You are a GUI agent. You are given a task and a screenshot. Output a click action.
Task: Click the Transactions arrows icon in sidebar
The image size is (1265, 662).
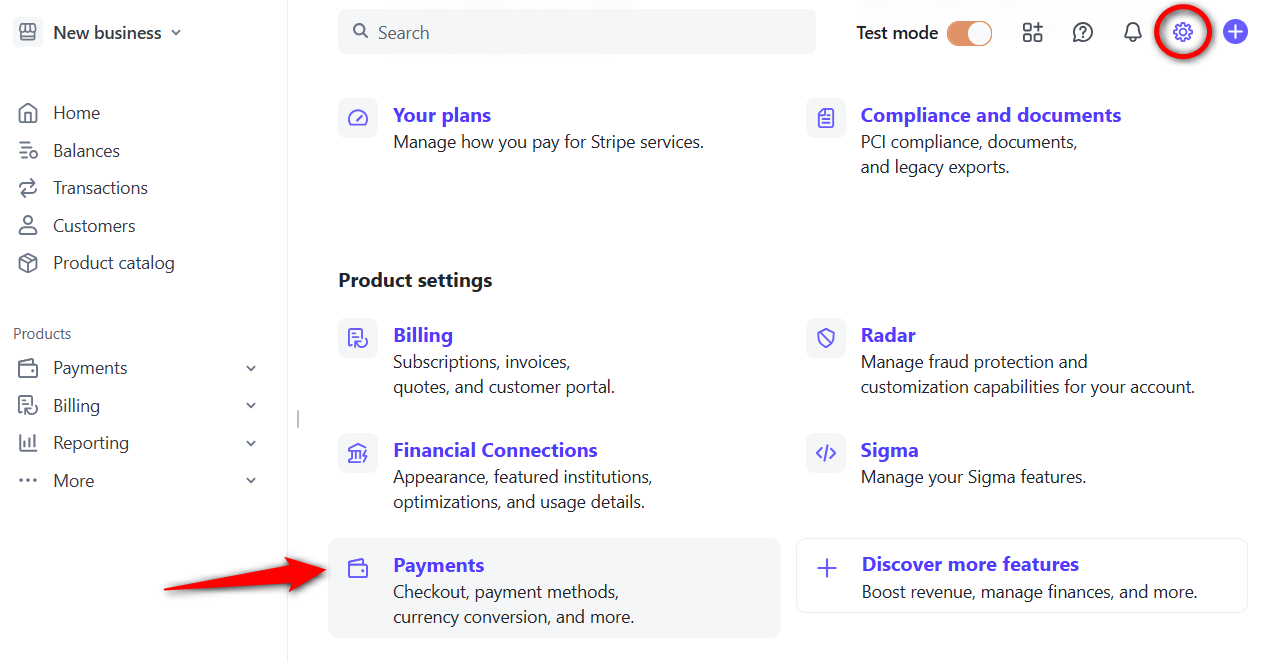point(28,188)
